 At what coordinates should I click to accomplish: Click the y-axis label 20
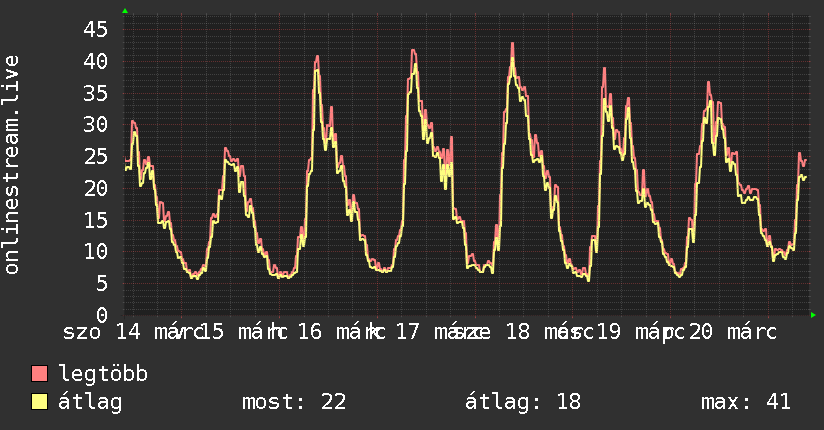pos(96,188)
